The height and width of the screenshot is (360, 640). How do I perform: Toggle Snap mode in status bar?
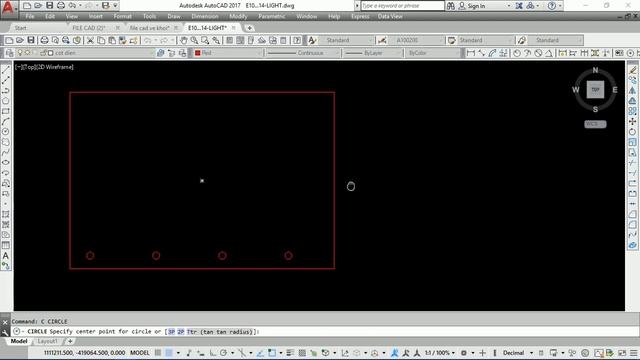coord(169,353)
